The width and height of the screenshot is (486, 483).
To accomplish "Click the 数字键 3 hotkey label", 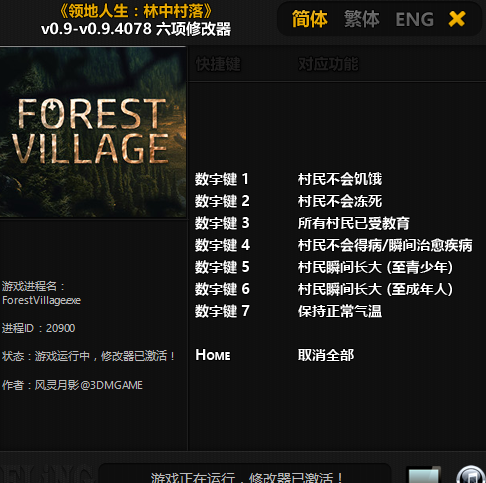I will click(x=222, y=223).
